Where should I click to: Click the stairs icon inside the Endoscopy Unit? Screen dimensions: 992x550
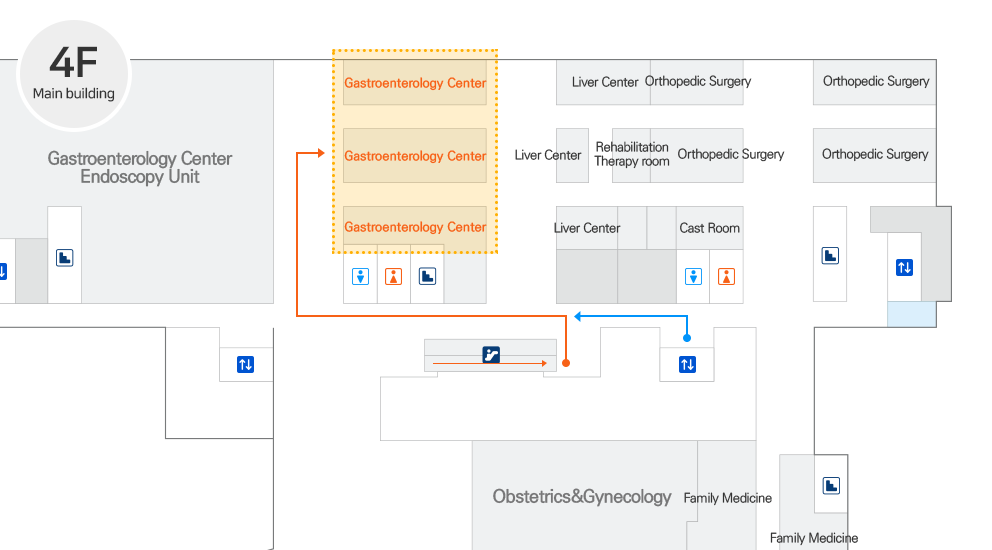click(65, 258)
